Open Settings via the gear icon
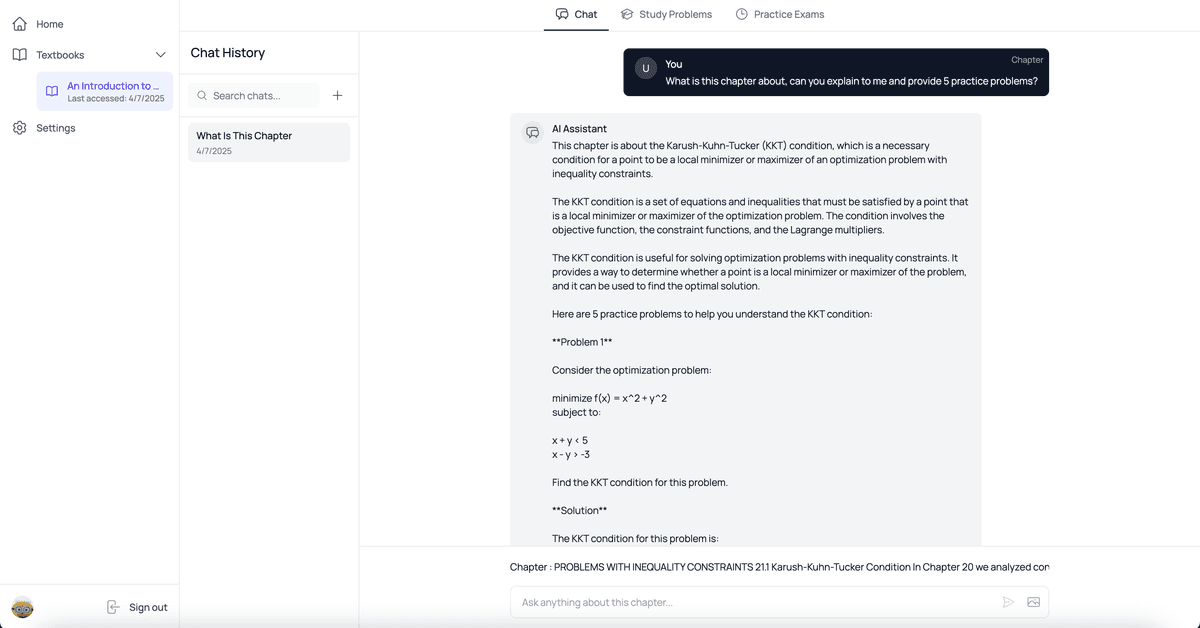 point(19,128)
